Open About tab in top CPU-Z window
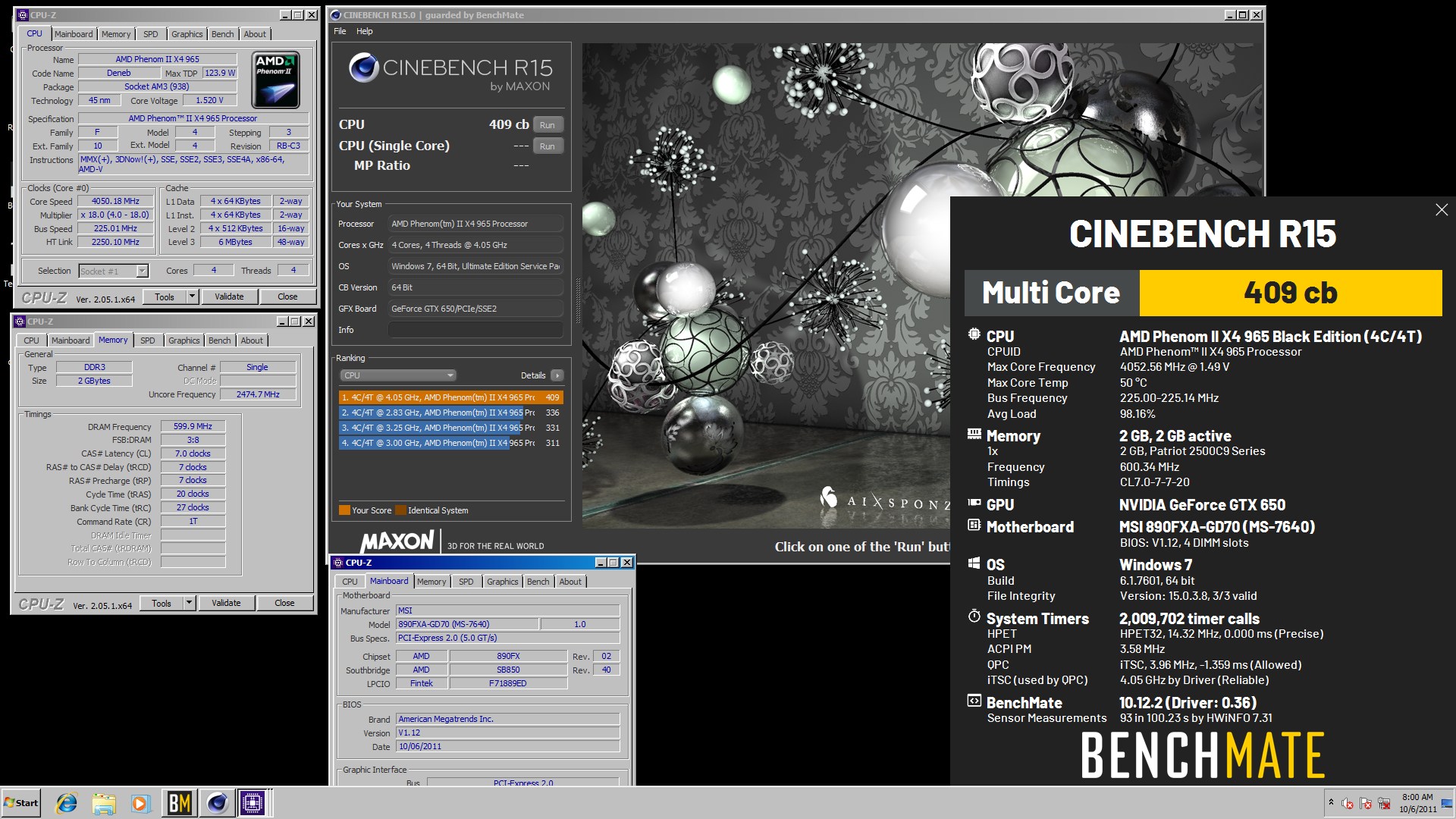Image resolution: width=1456 pixels, height=819 pixels. point(255,34)
